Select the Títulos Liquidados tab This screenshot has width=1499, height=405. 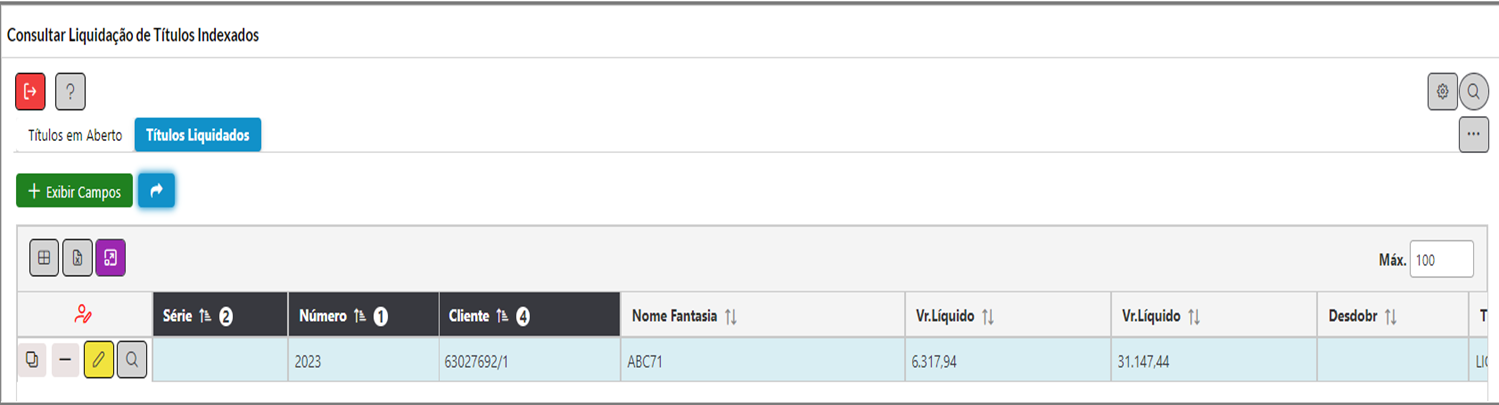(198, 136)
